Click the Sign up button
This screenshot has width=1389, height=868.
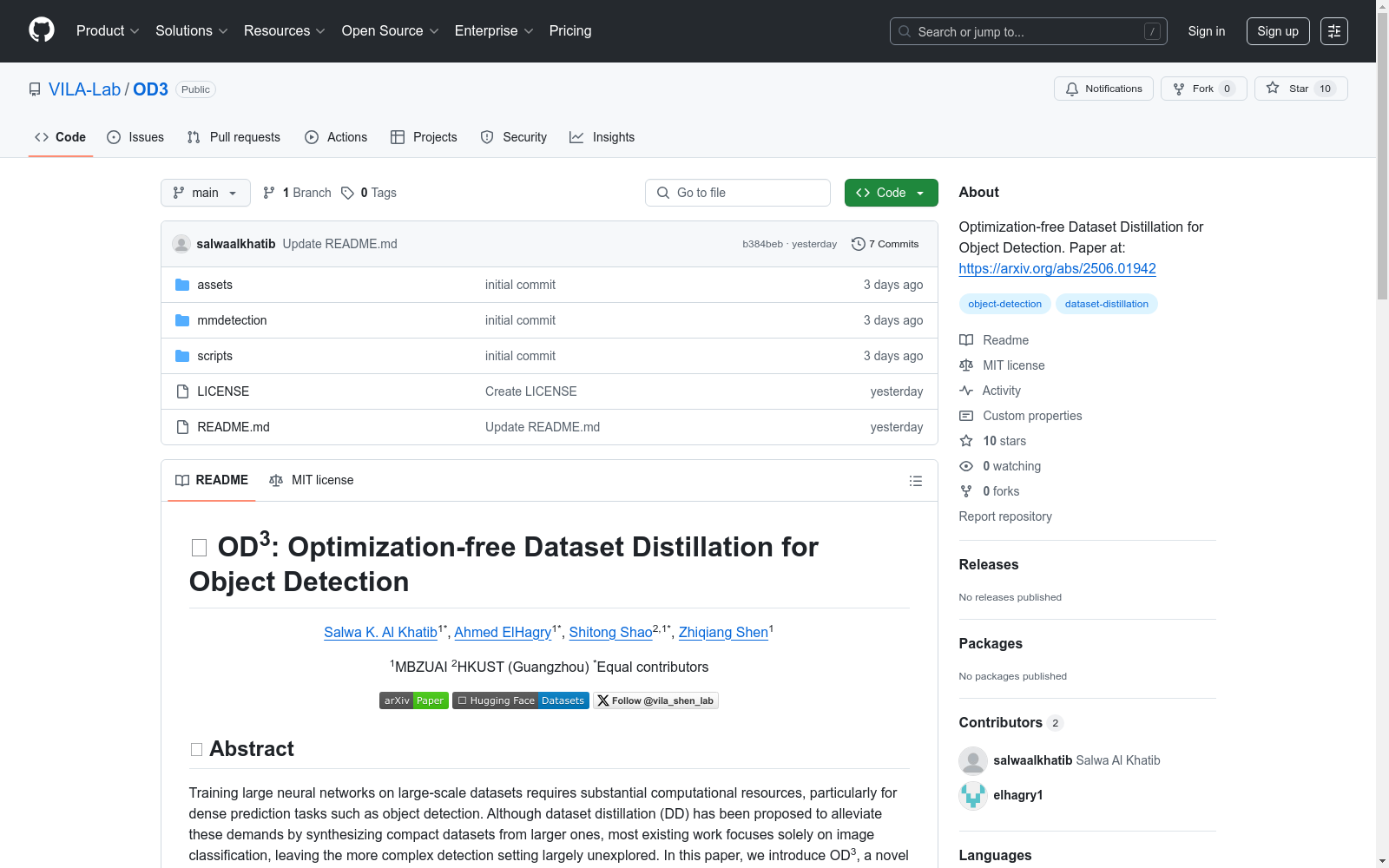click(x=1278, y=31)
